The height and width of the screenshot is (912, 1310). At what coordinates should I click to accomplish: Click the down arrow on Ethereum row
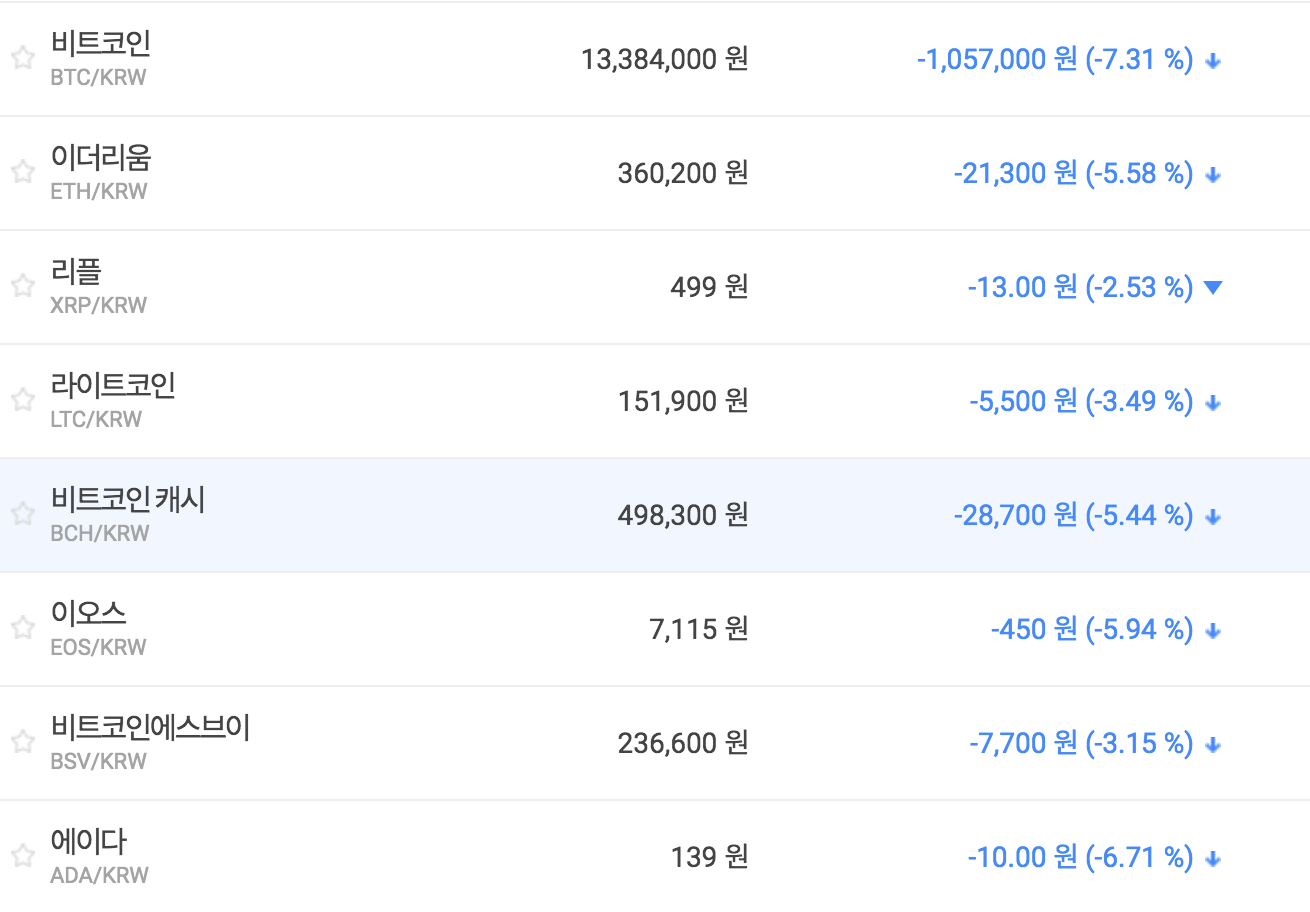tap(1213, 174)
